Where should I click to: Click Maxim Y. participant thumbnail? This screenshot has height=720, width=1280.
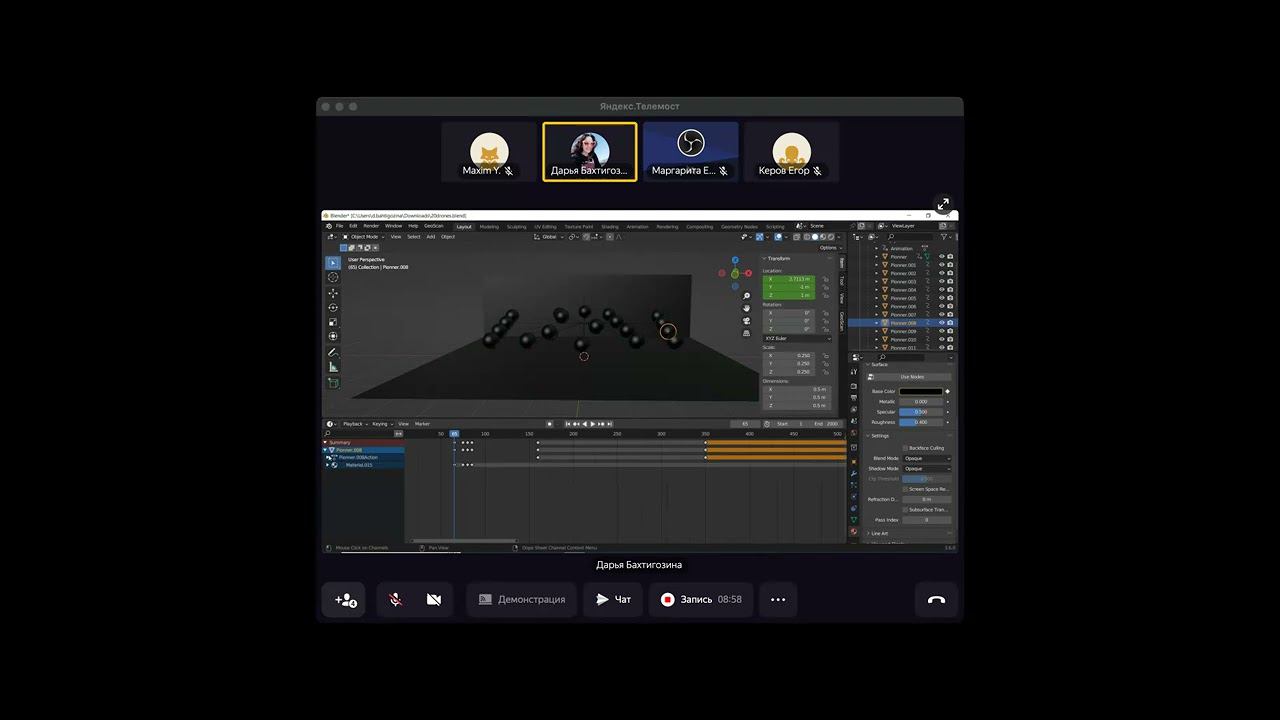click(x=488, y=152)
